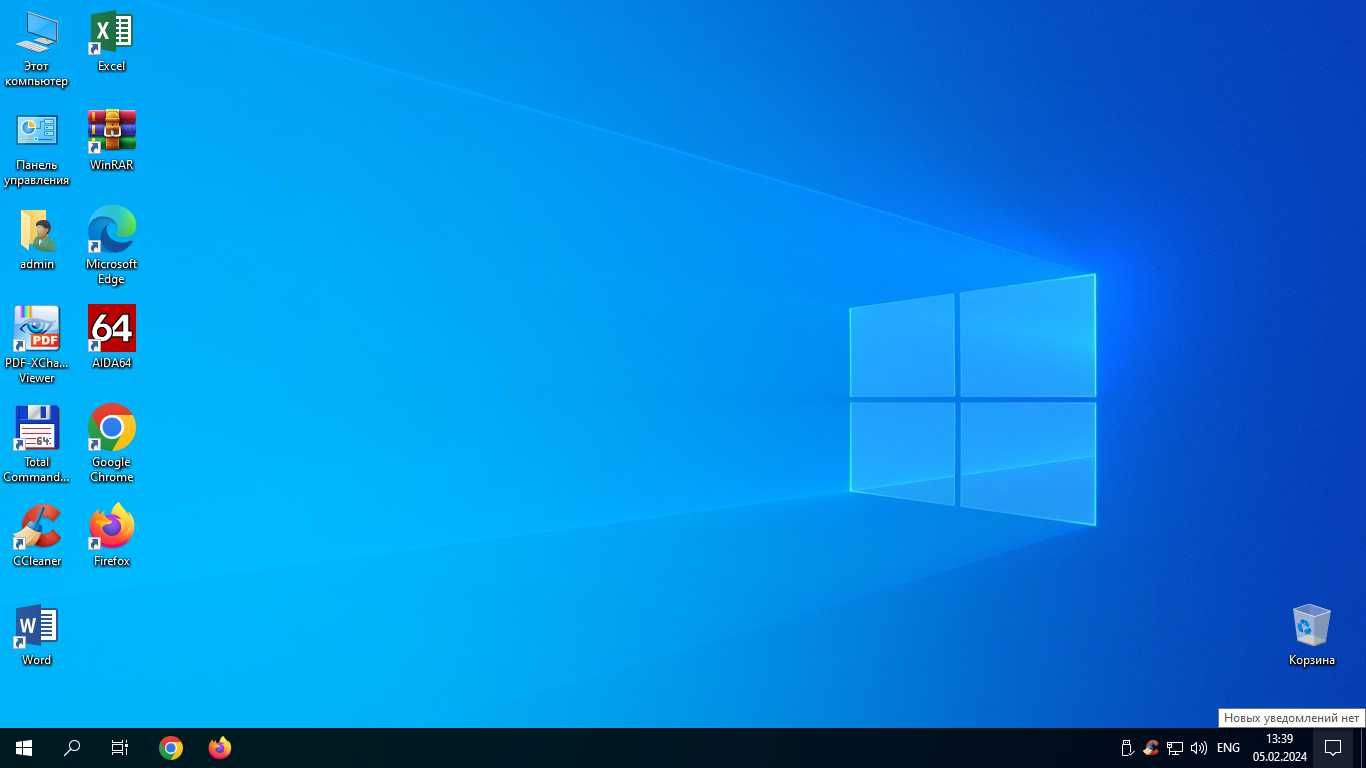Select the AIDA64 desktop shortcut
Screen dimensions: 1366x768
tap(112, 337)
